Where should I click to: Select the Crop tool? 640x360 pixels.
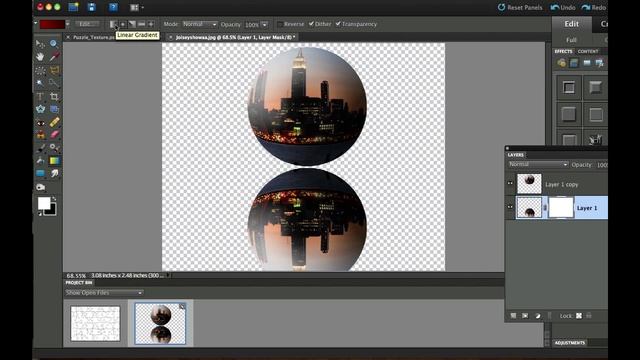(x=54, y=96)
